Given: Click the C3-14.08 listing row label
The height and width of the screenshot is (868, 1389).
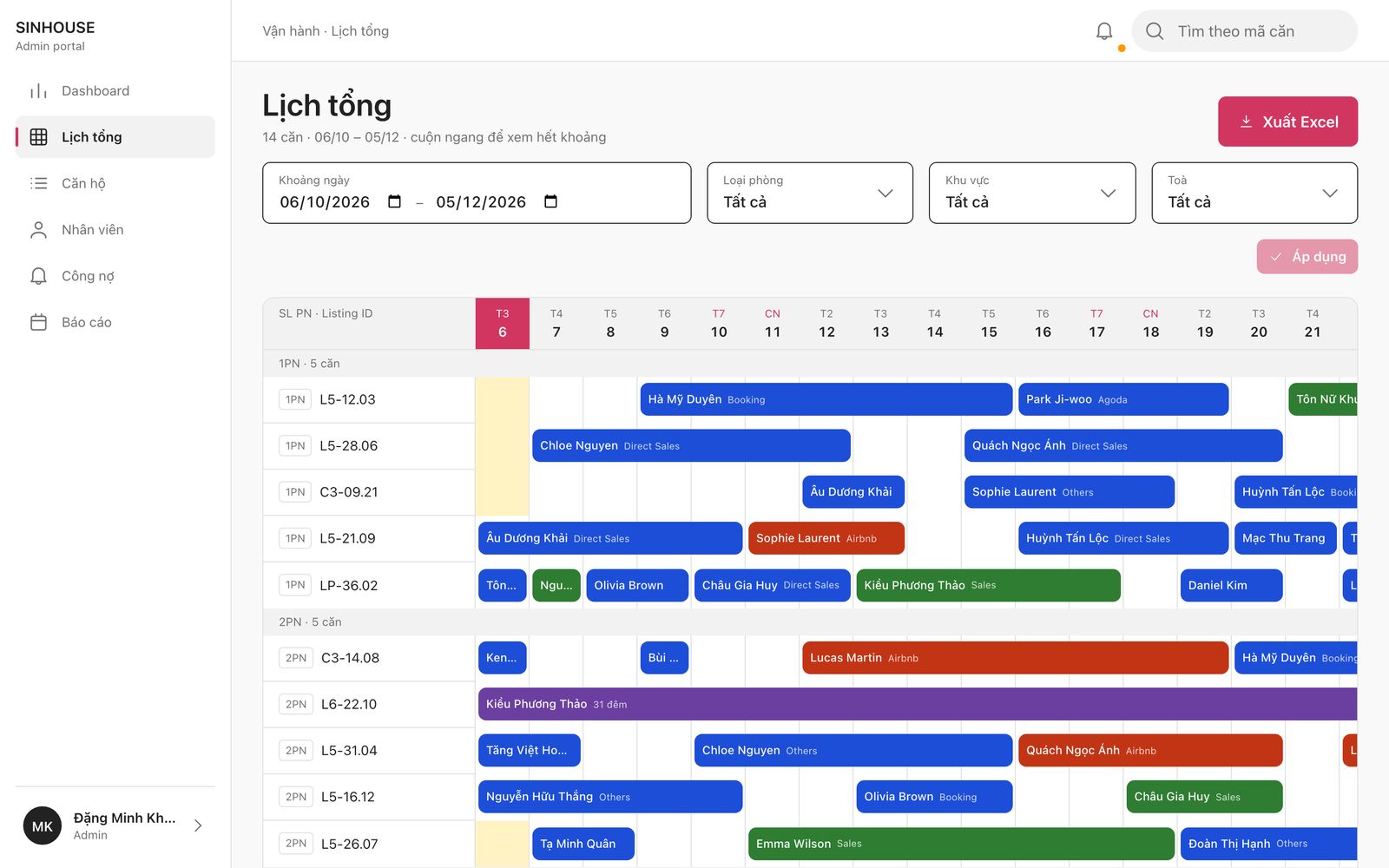Looking at the screenshot, I should 350,658.
